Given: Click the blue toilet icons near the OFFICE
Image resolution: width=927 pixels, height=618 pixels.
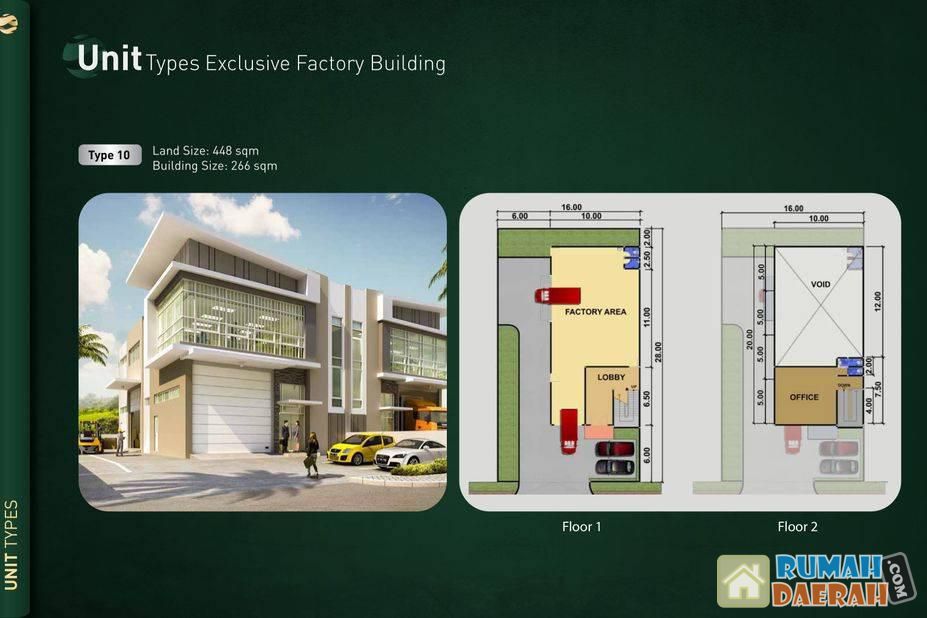Looking at the screenshot, I should coord(848,367).
